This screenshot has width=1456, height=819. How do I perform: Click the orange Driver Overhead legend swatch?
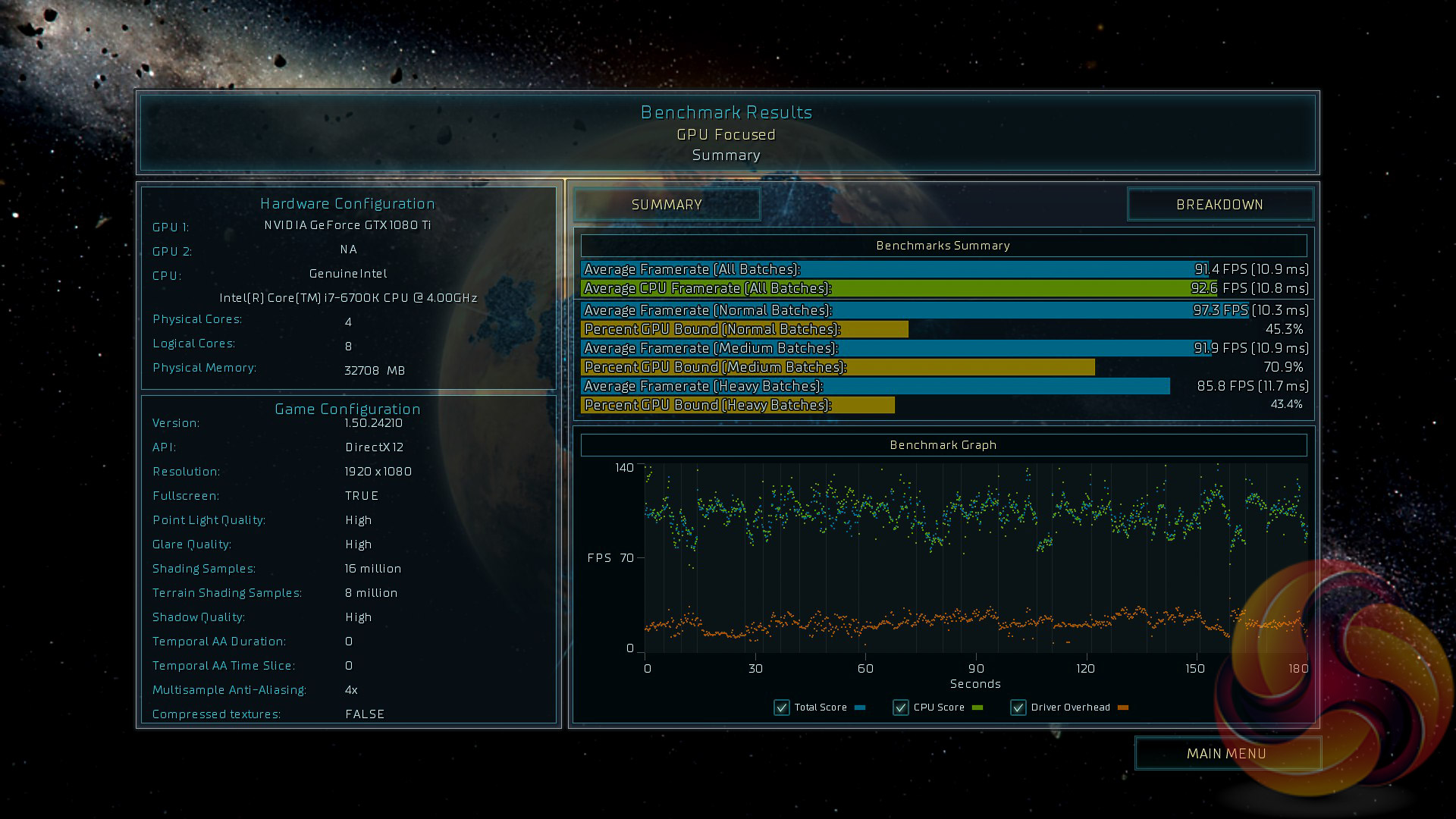[x=1123, y=708]
